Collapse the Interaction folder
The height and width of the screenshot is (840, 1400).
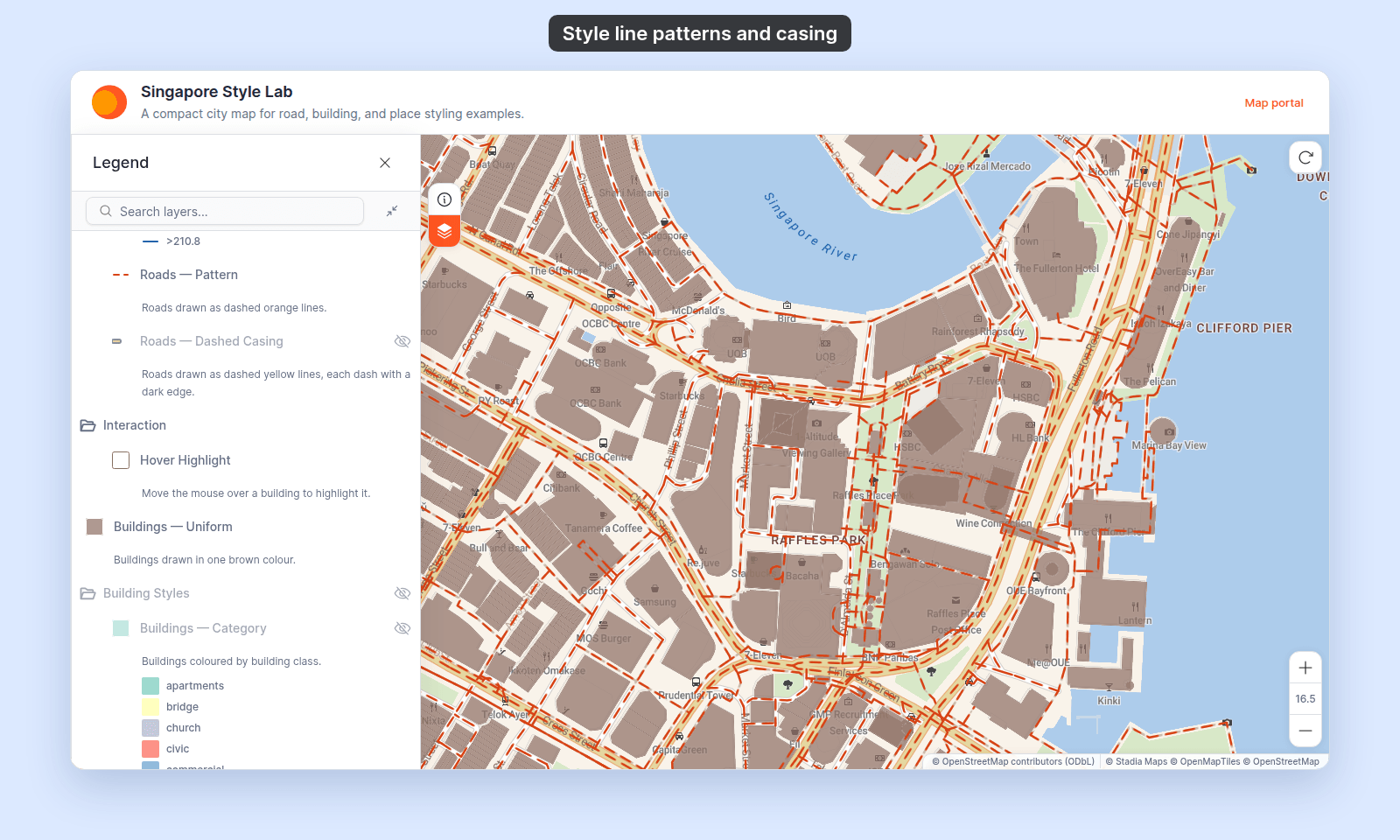pos(87,425)
